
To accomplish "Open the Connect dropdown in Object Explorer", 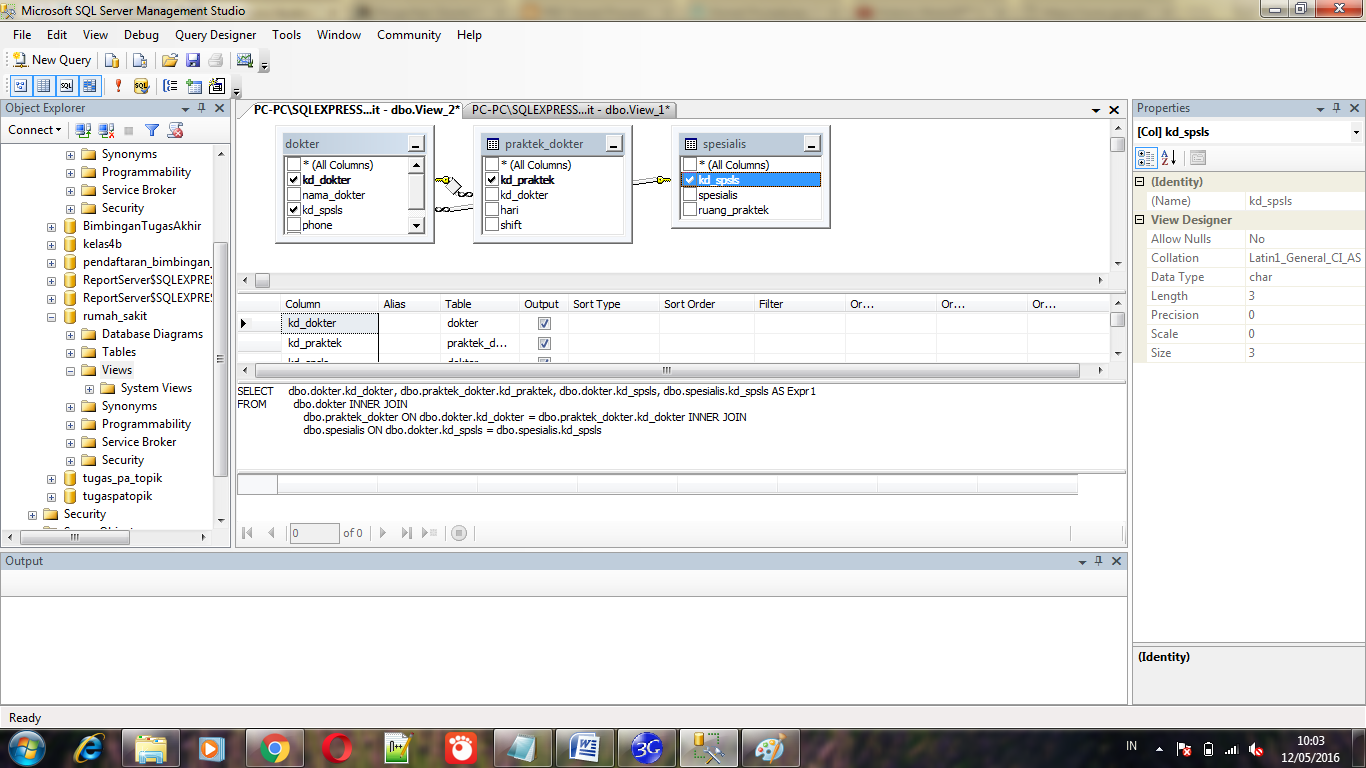I will 35,130.
